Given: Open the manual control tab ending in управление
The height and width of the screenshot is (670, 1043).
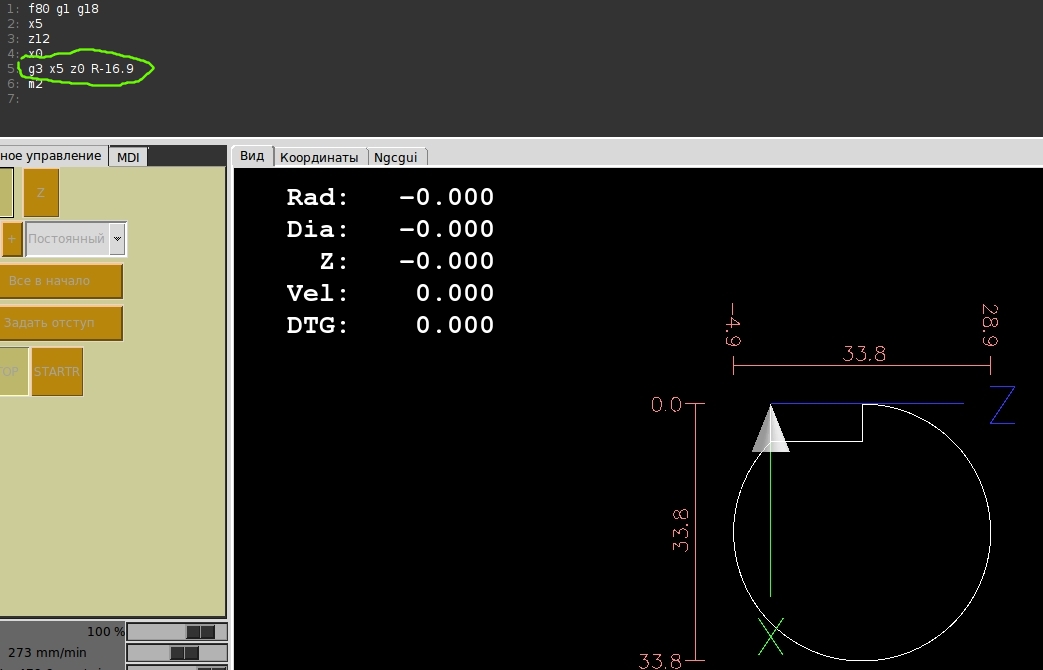Looking at the screenshot, I should pyautogui.click(x=51, y=156).
